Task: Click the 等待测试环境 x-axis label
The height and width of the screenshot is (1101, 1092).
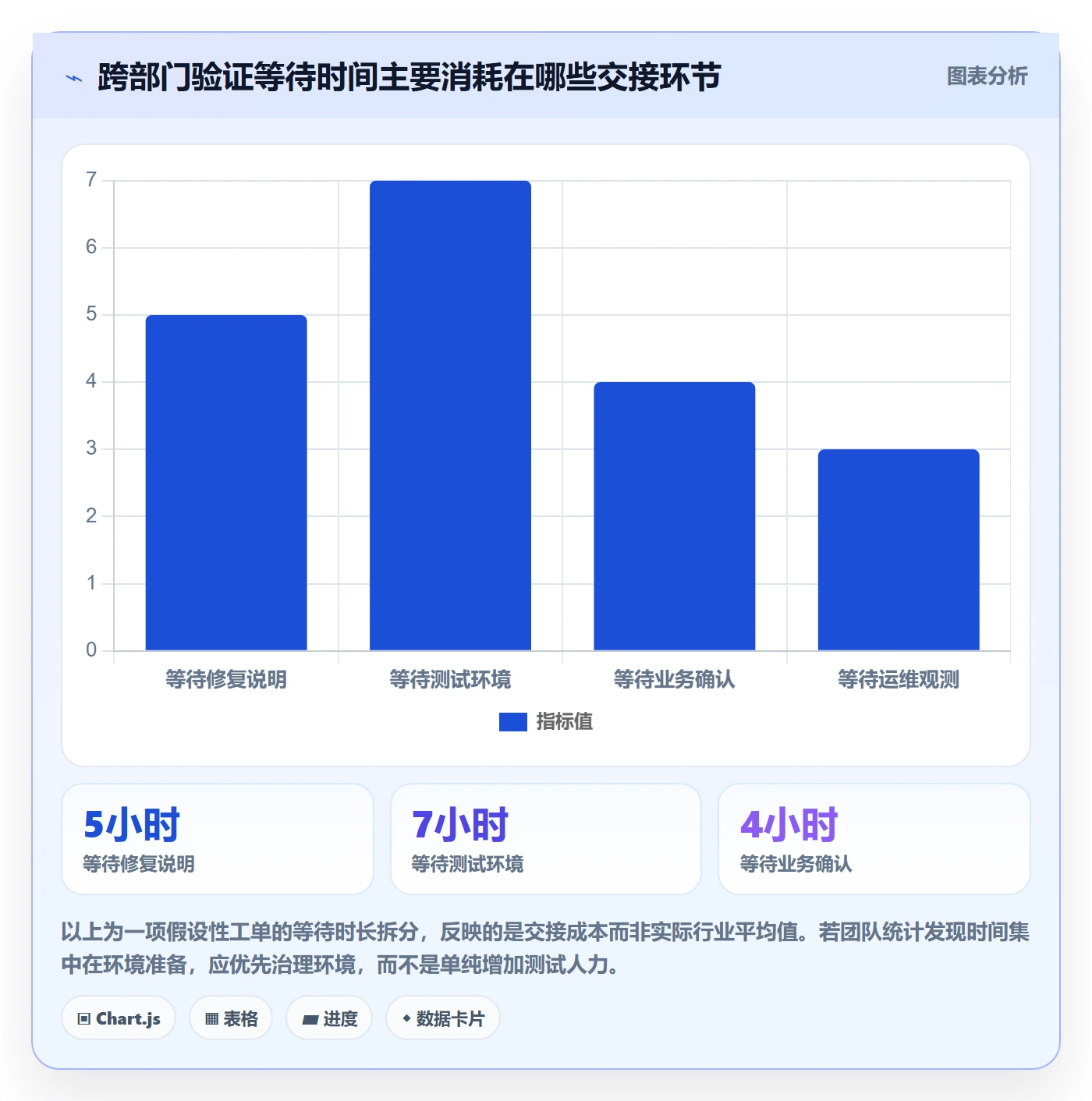Action: click(450, 680)
